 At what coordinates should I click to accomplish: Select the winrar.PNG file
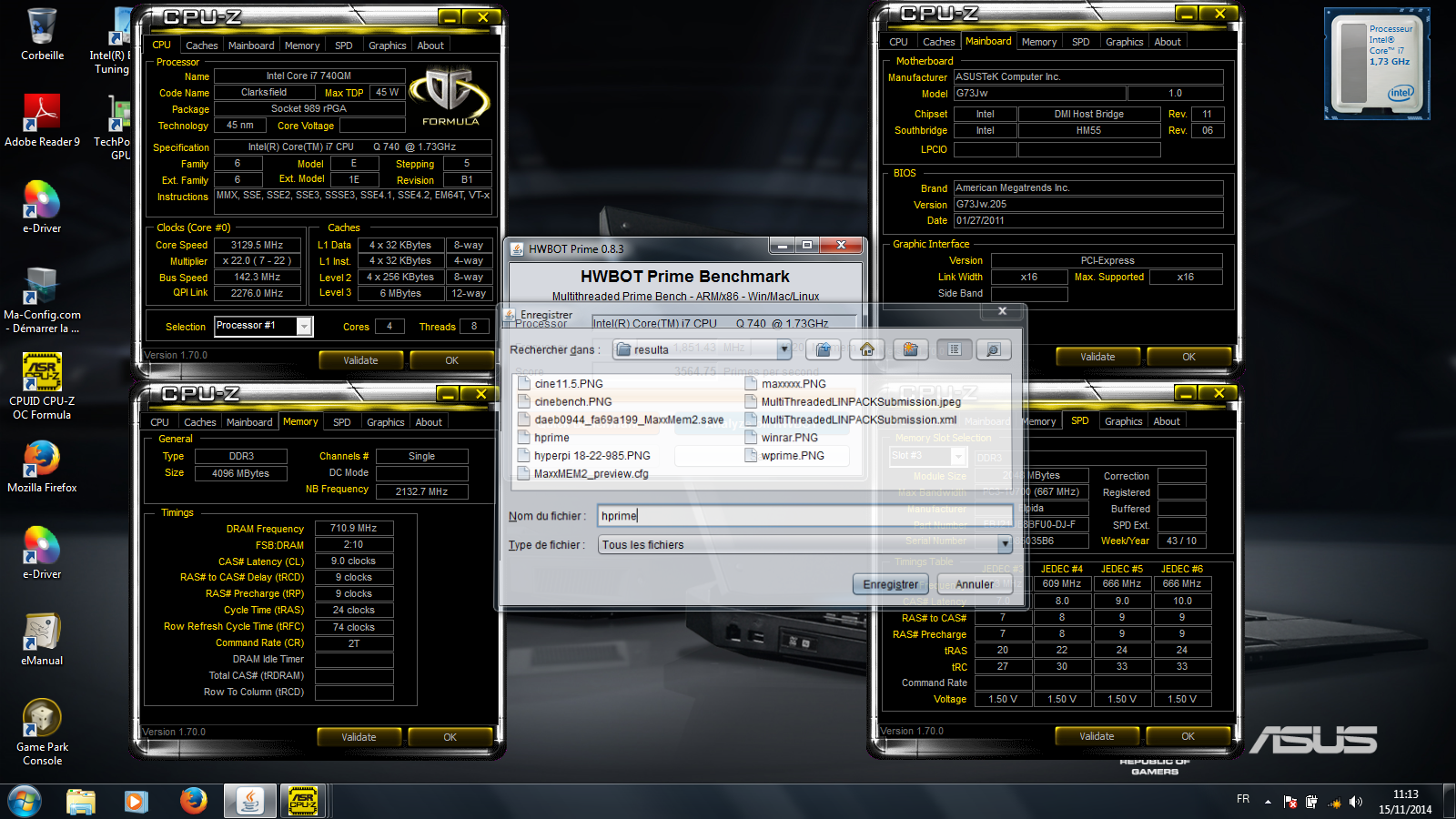[781, 438]
